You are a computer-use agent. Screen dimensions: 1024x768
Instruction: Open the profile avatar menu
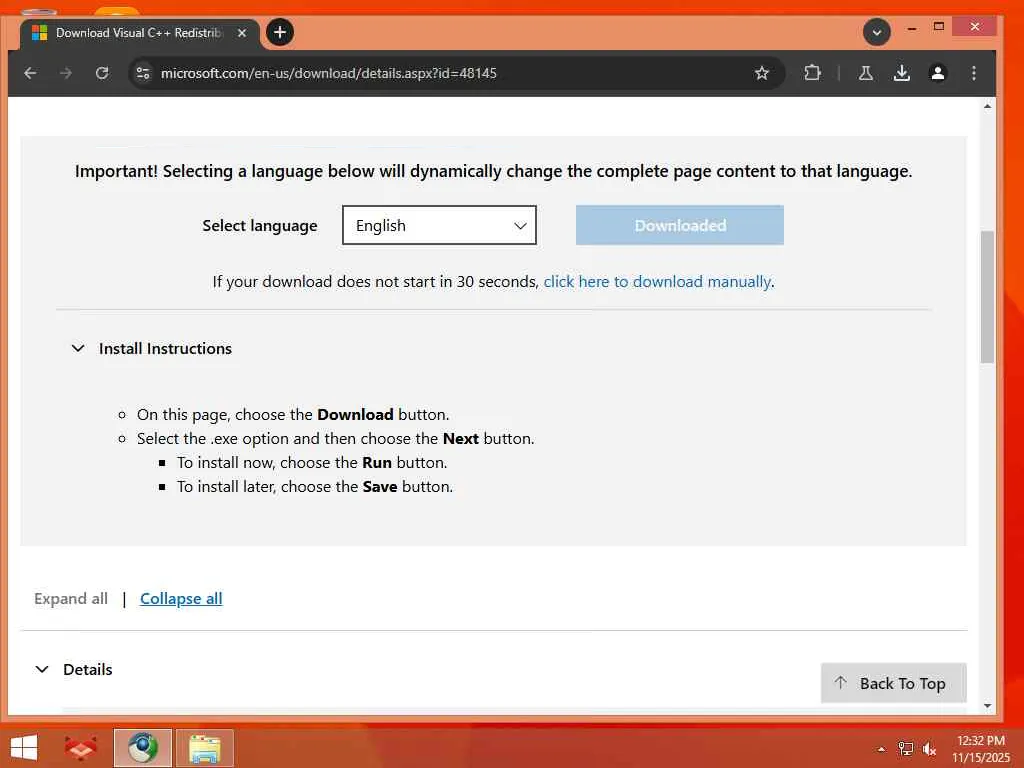[938, 73]
